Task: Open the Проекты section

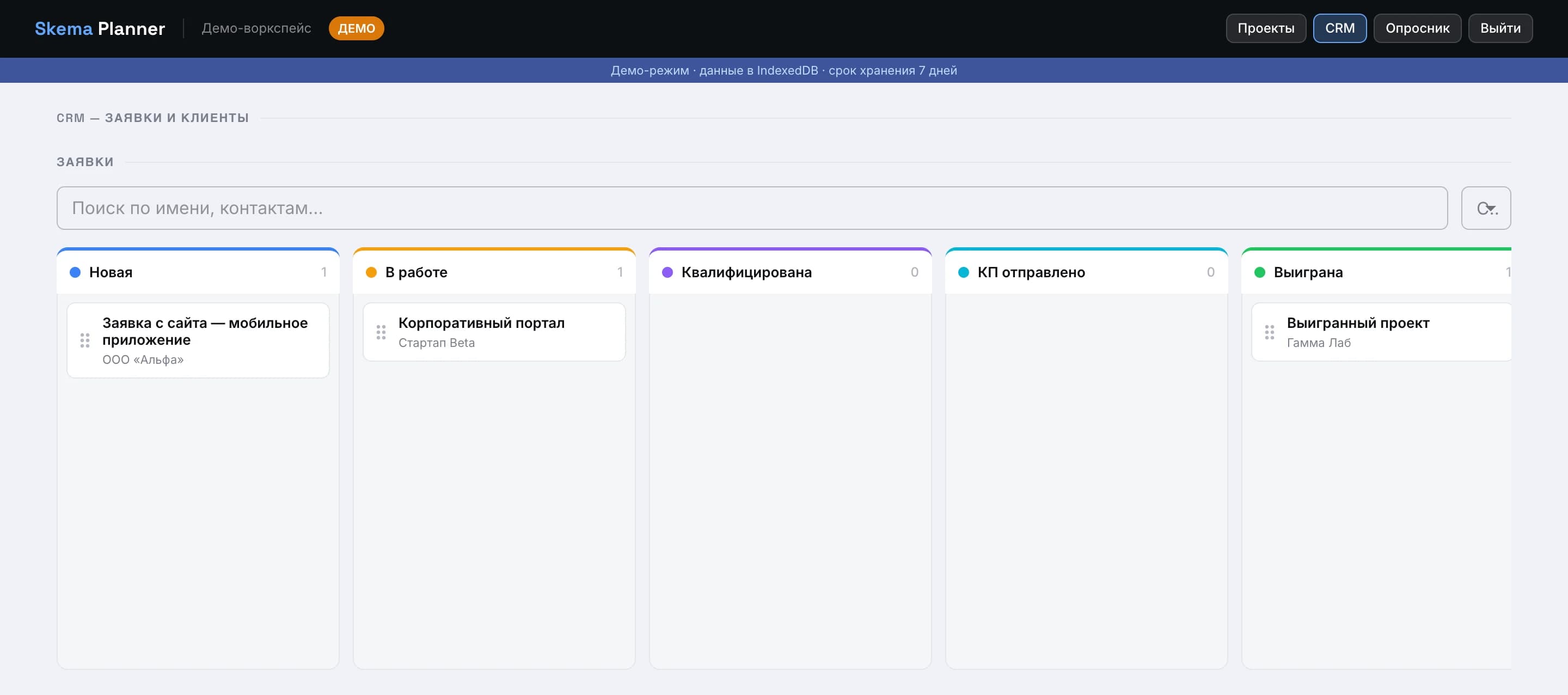Action: tap(1265, 29)
